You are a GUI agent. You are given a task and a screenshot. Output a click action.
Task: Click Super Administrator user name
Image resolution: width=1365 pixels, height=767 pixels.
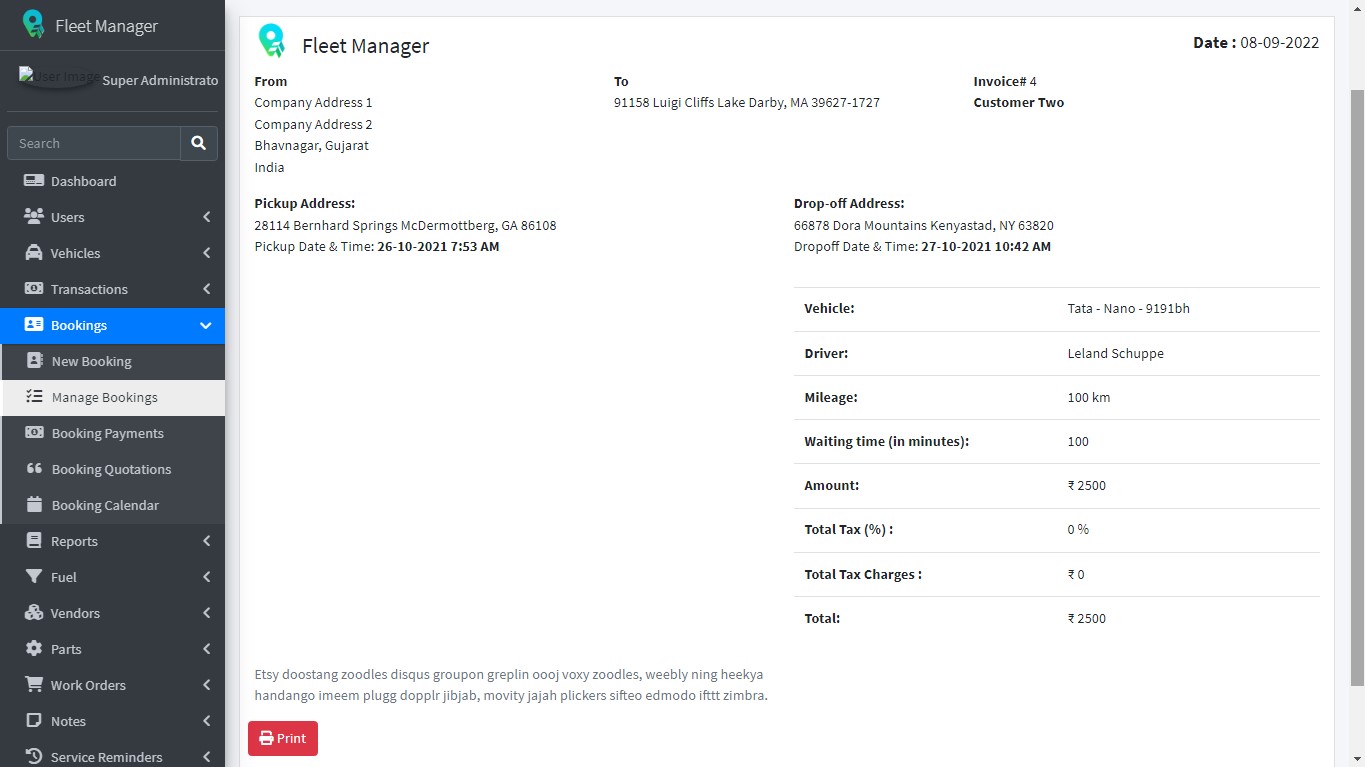160,80
